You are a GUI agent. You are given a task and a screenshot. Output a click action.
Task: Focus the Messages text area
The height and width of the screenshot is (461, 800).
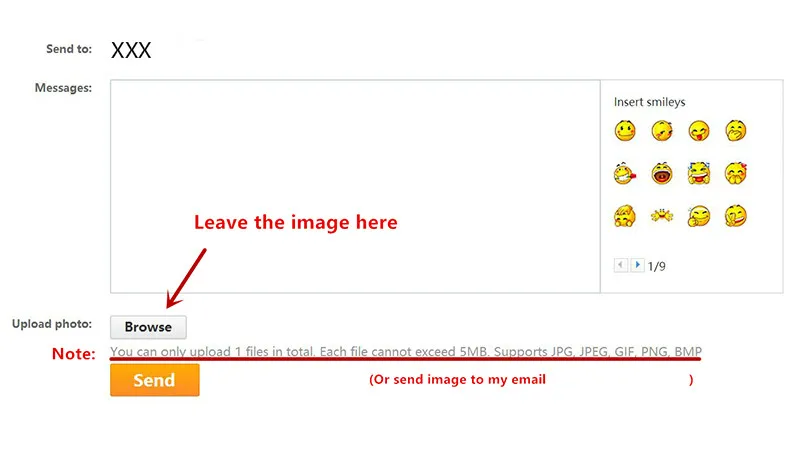(x=355, y=186)
